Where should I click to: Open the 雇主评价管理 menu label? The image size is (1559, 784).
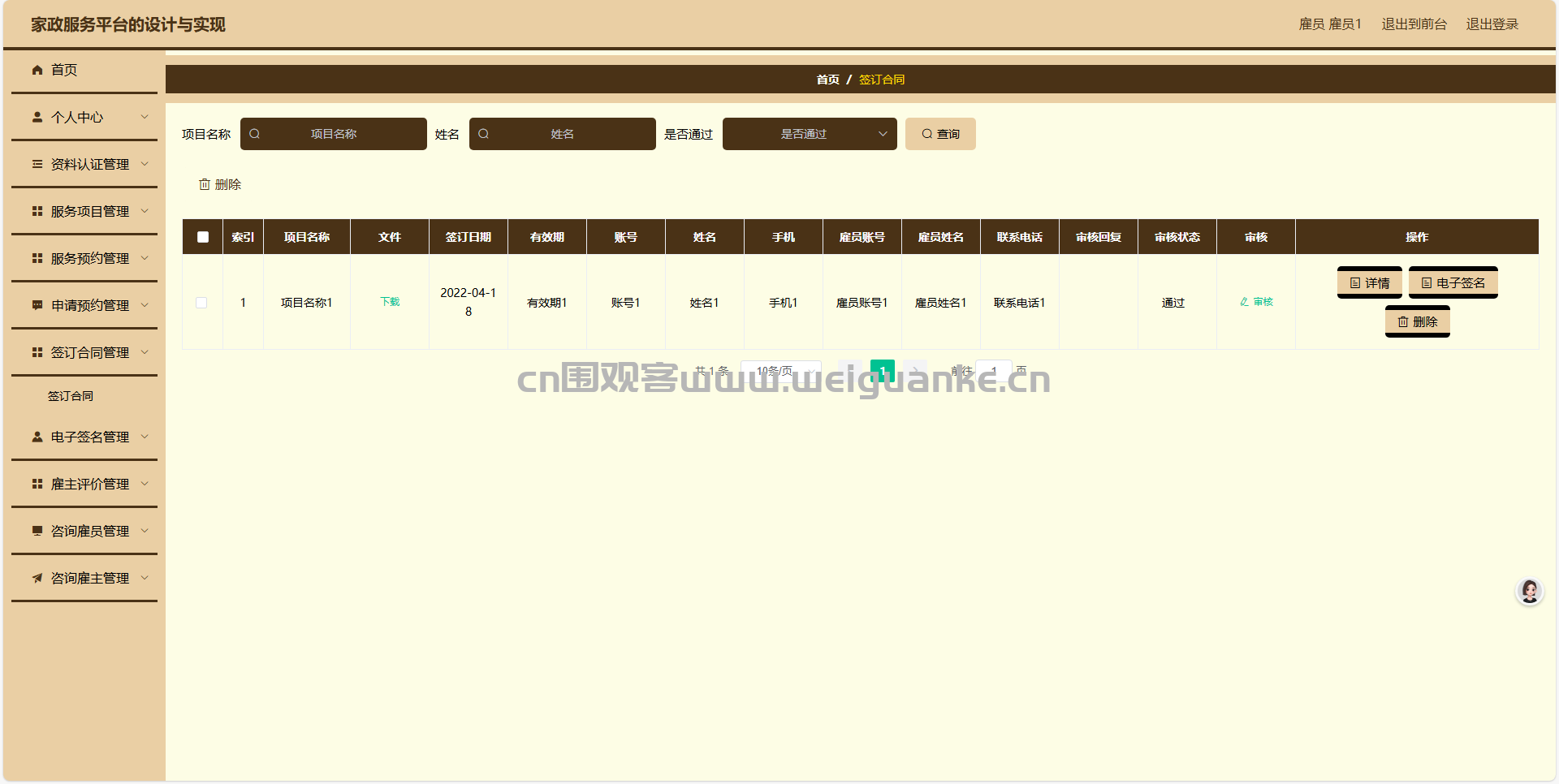[90, 484]
